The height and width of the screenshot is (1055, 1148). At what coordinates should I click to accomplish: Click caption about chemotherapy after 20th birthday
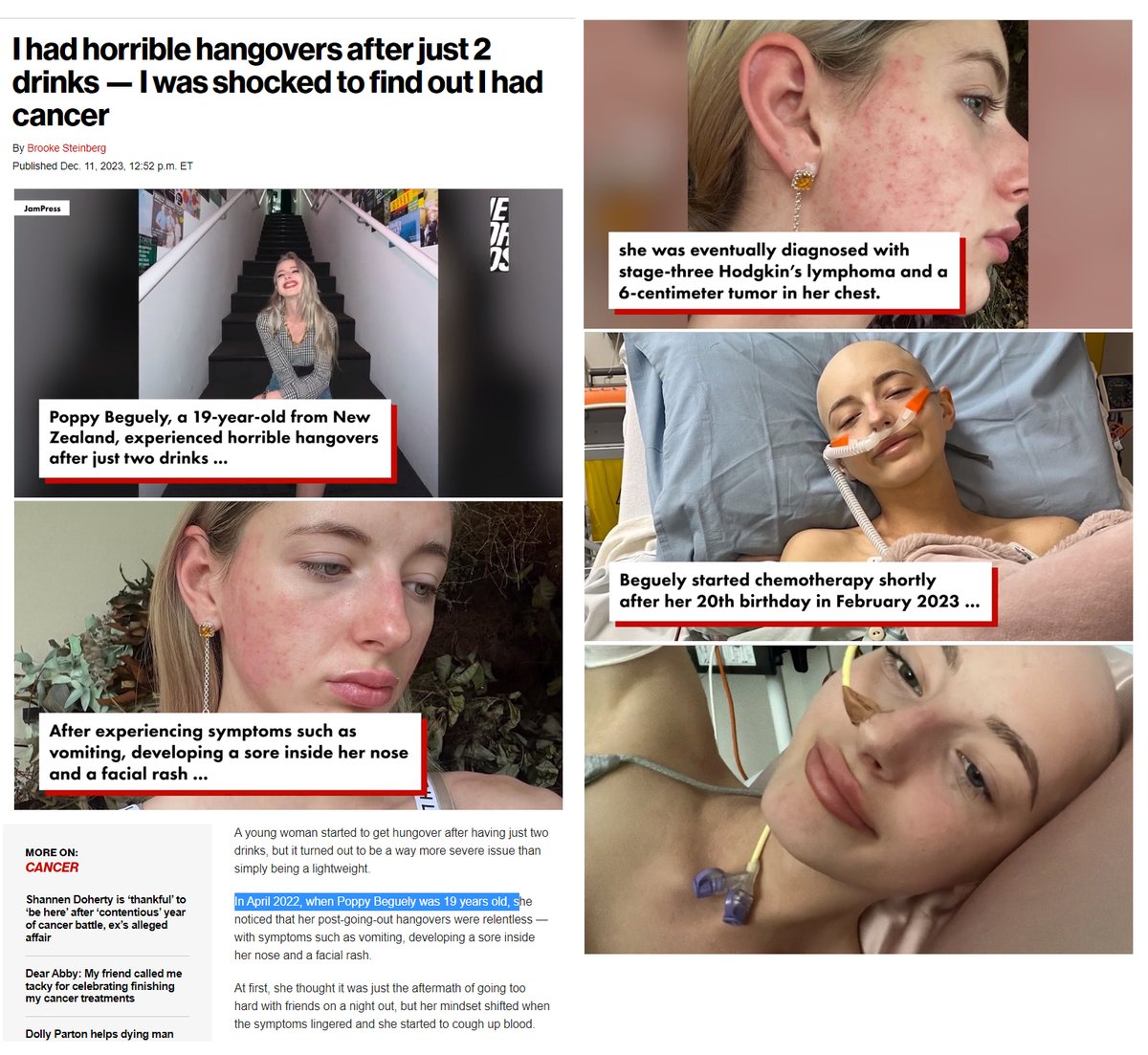(800, 591)
